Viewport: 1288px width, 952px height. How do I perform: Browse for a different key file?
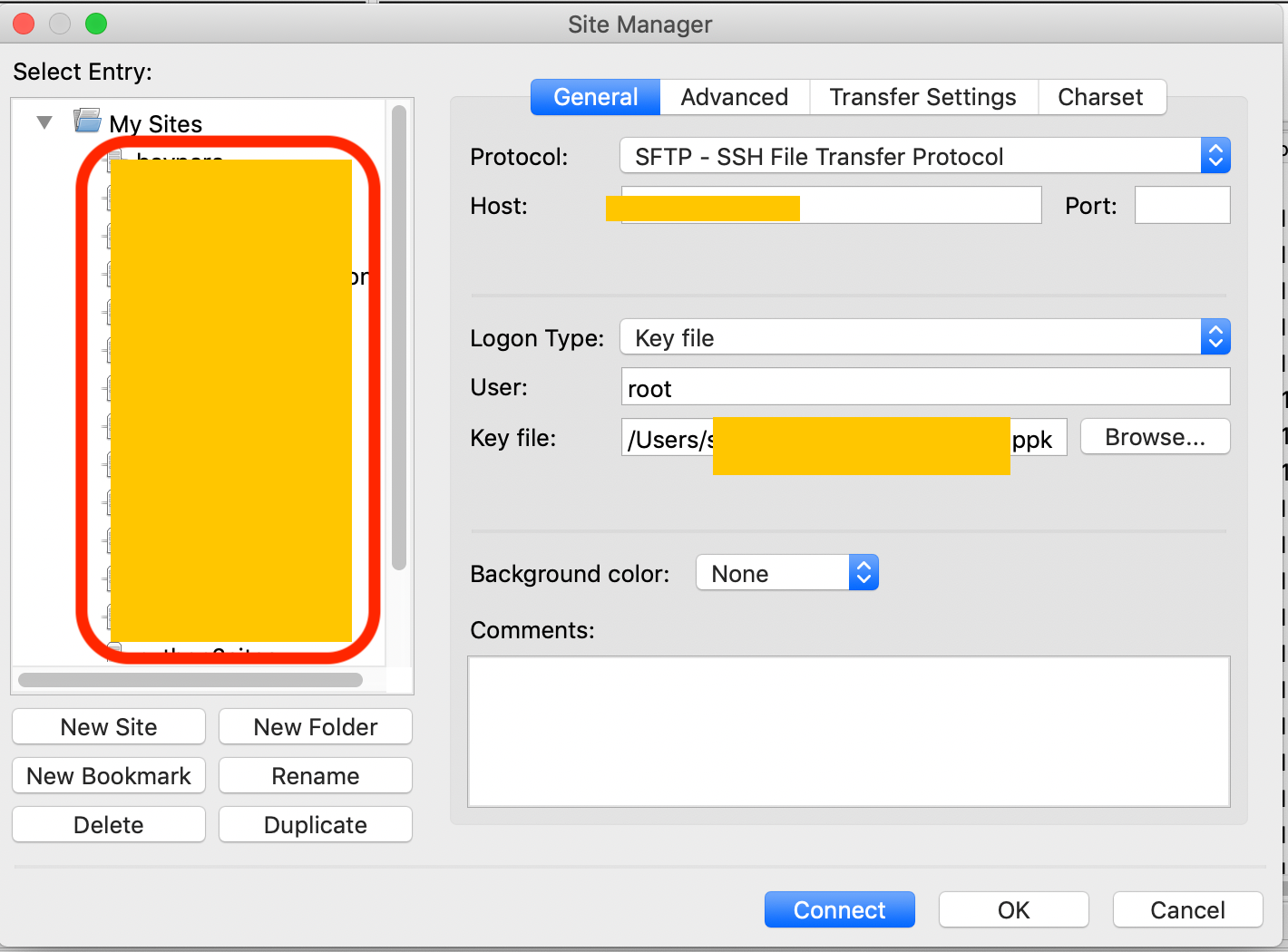point(1155,436)
